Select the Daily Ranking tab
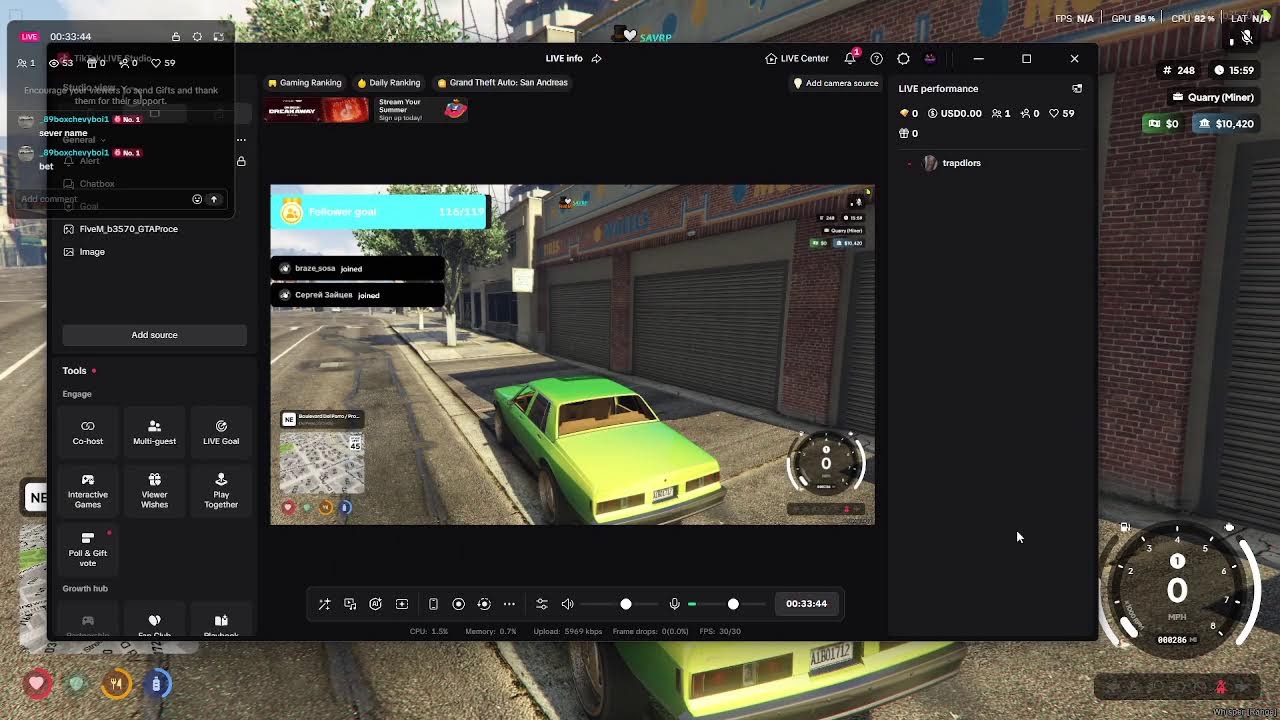Screen dimensions: 1280x720 coord(389,83)
